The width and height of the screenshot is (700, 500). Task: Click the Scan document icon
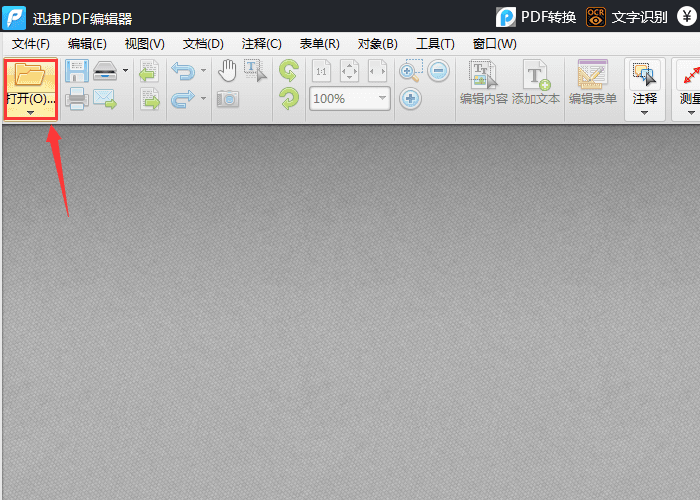tap(105, 71)
